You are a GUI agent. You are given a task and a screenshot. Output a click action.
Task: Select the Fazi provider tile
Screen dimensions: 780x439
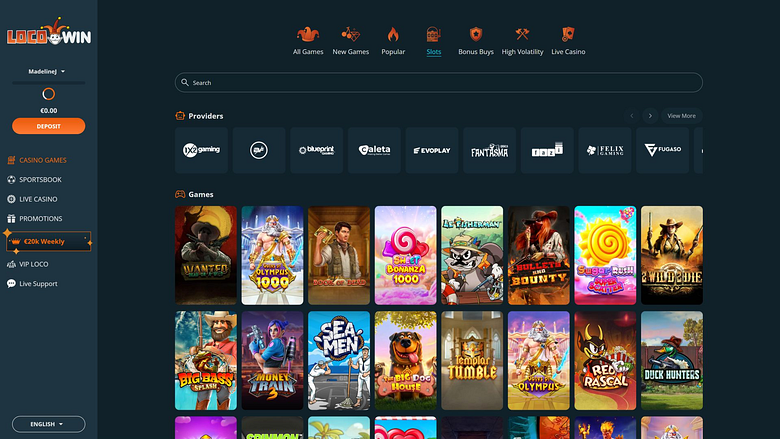coord(547,150)
